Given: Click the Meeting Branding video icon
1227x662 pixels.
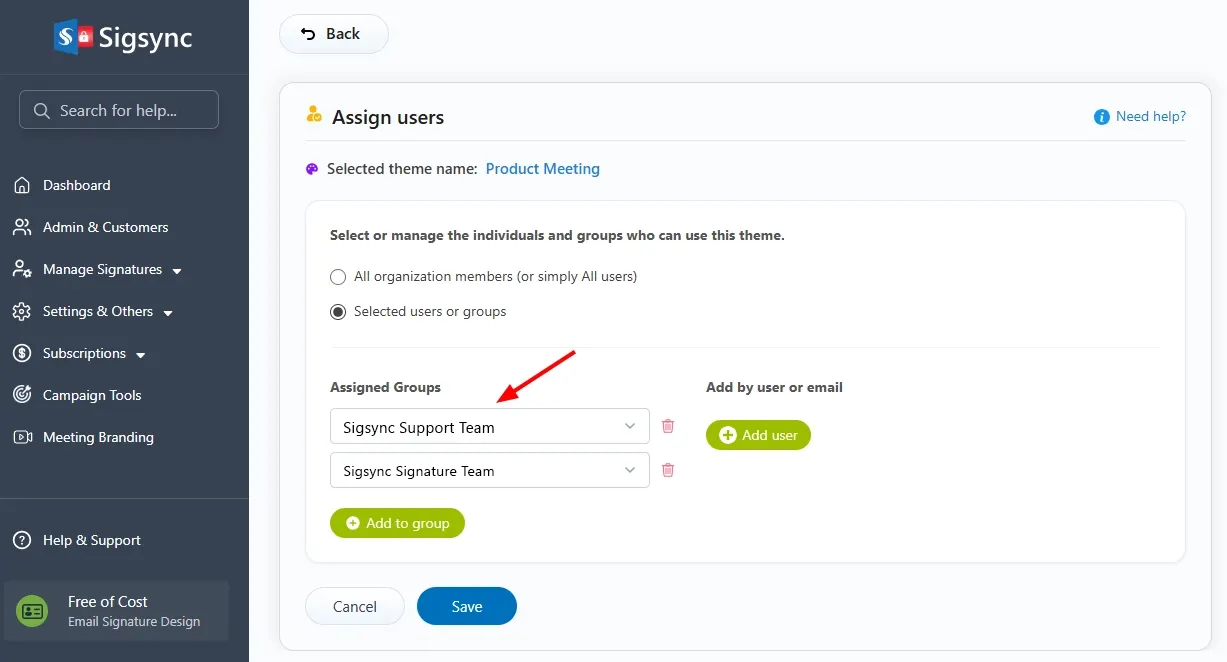Looking at the screenshot, I should [22, 437].
